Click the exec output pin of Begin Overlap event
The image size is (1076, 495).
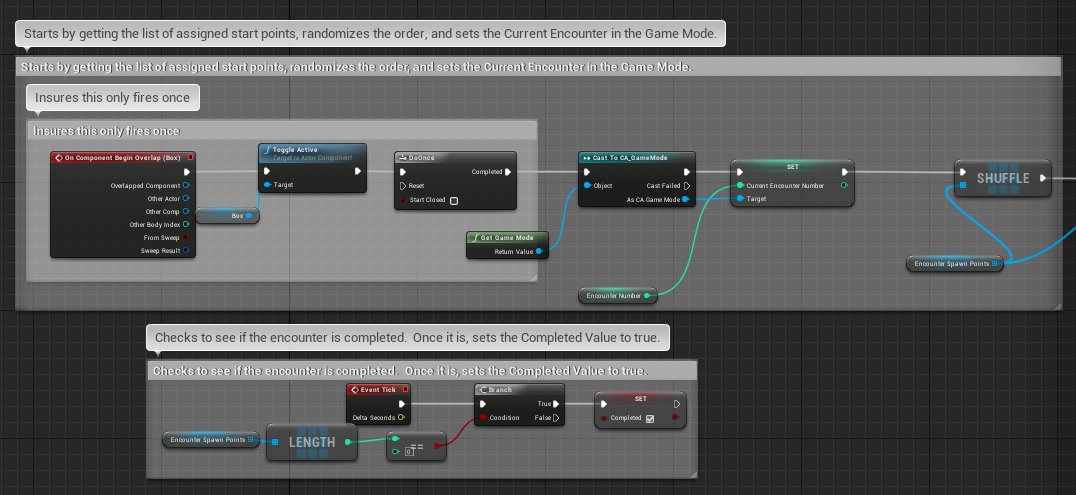click(x=187, y=172)
